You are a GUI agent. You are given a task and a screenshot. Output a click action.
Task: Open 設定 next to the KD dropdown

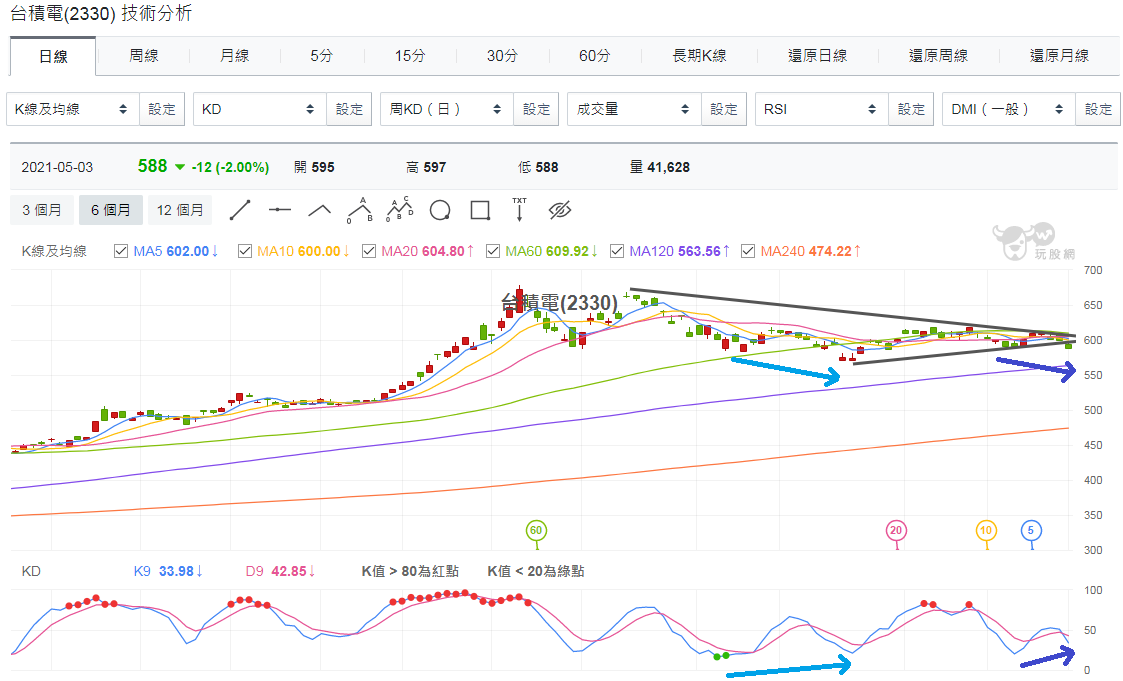click(x=349, y=109)
